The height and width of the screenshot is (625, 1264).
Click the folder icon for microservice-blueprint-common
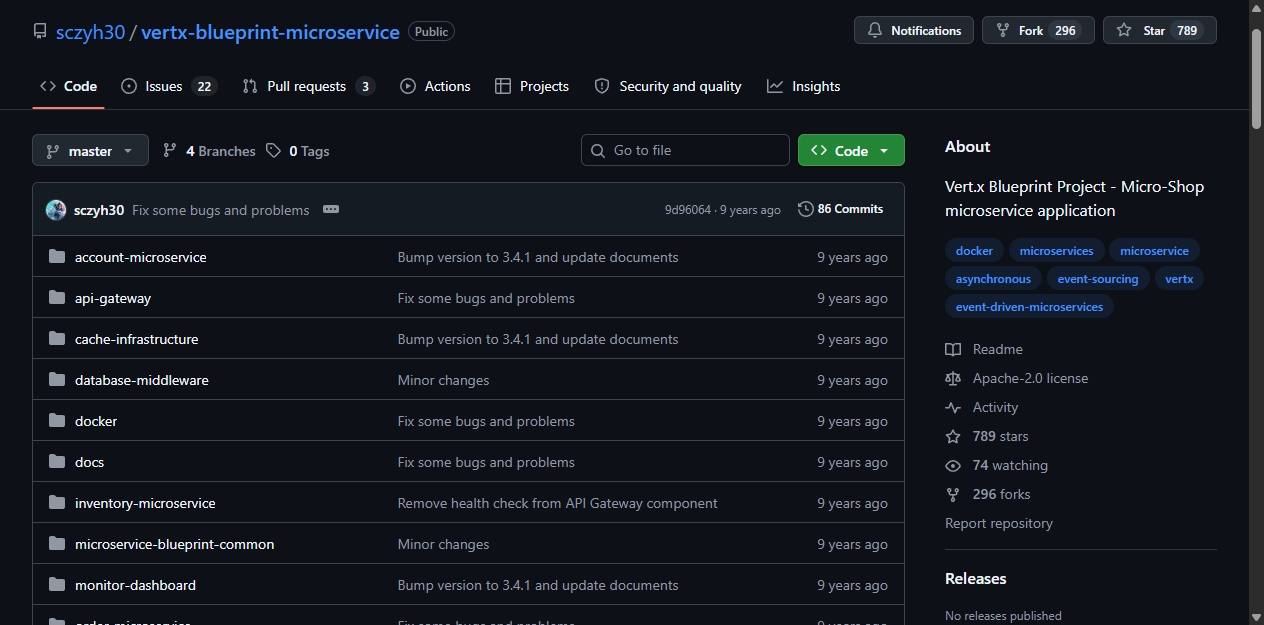57,544
